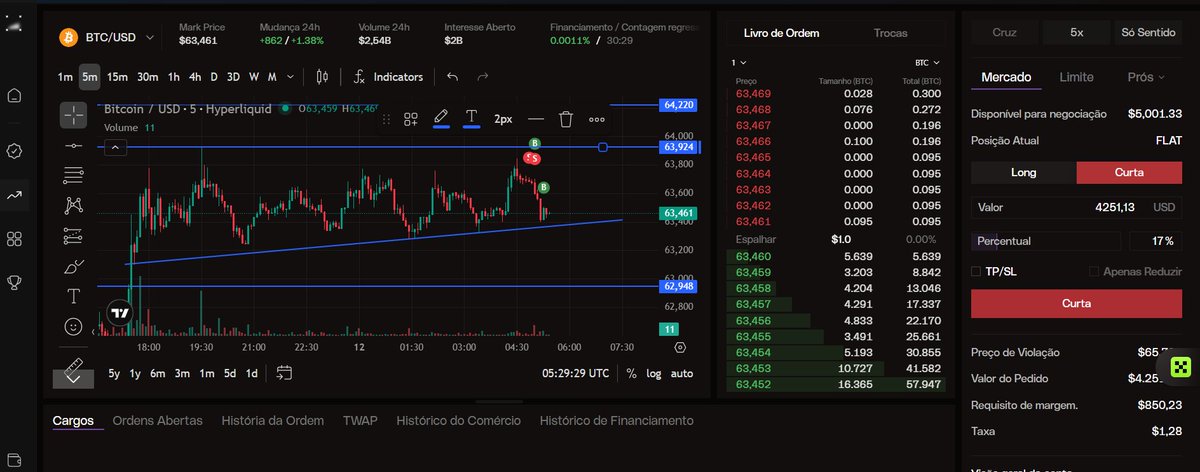Select the Curta side toggle
The image size is (1200, 472).
pyautogui.click(x=1129, y=172)
